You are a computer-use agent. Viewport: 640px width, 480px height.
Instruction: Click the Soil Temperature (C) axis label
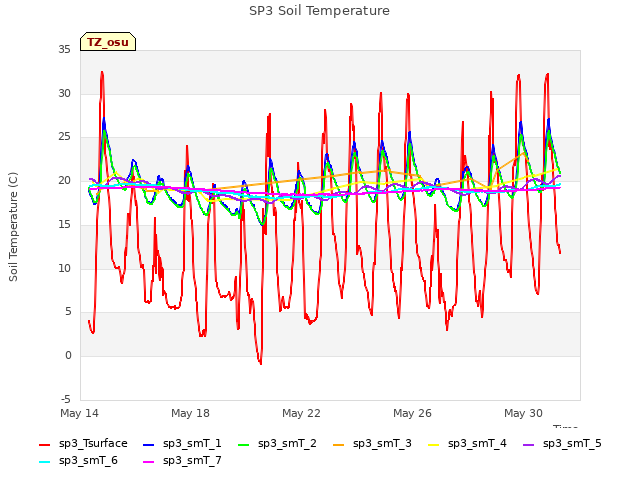click(x=13, y=227)
